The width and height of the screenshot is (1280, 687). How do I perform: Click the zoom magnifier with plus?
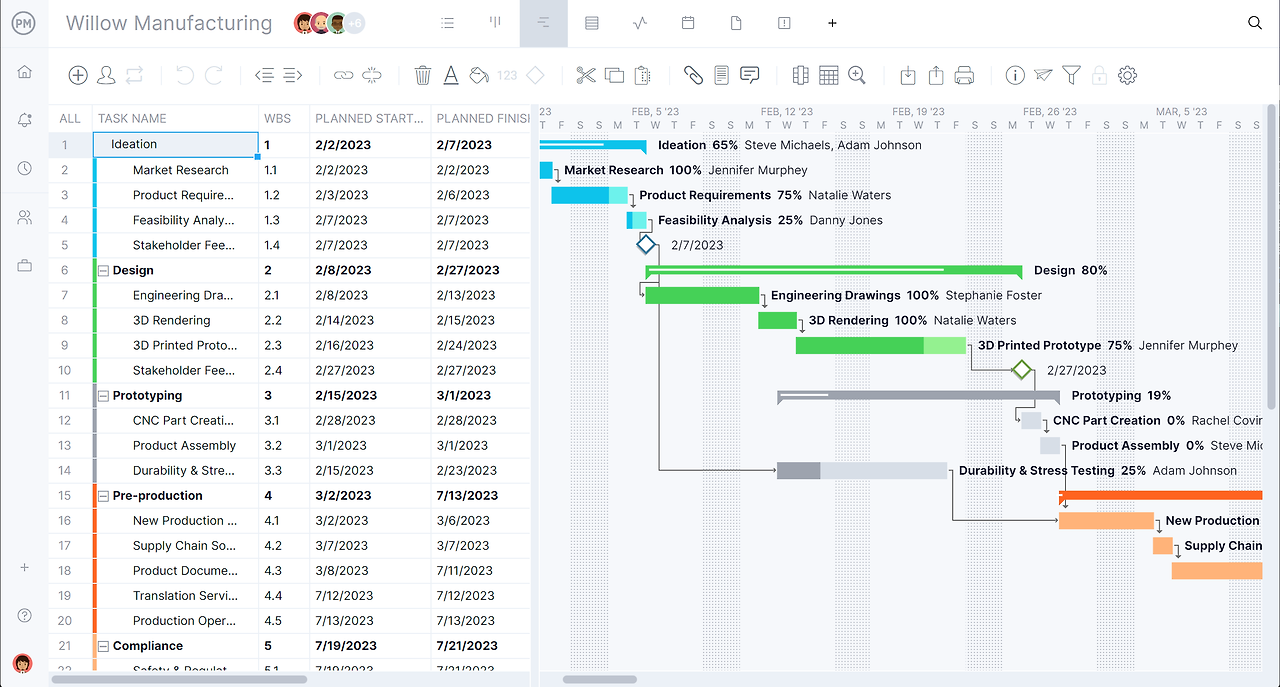(857, 75)
